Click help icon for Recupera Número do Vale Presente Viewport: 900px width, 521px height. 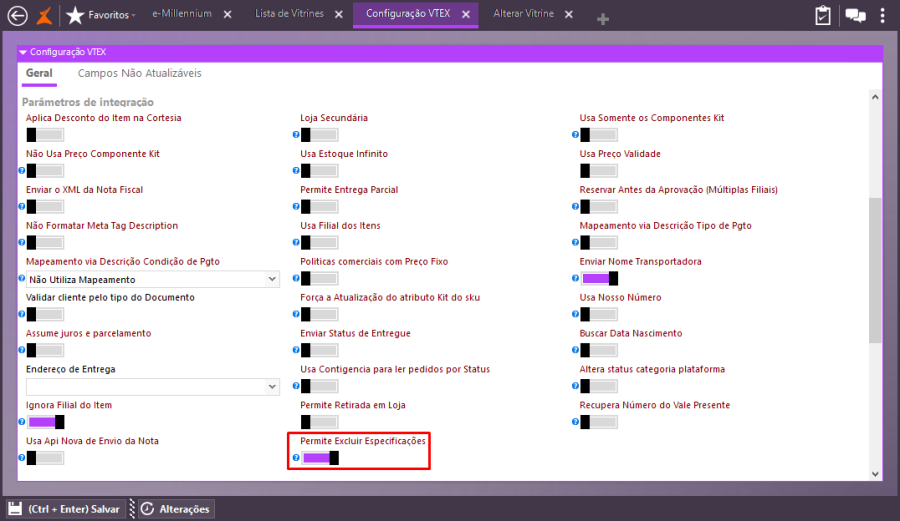pyautogui.click(x=576, y=422)
